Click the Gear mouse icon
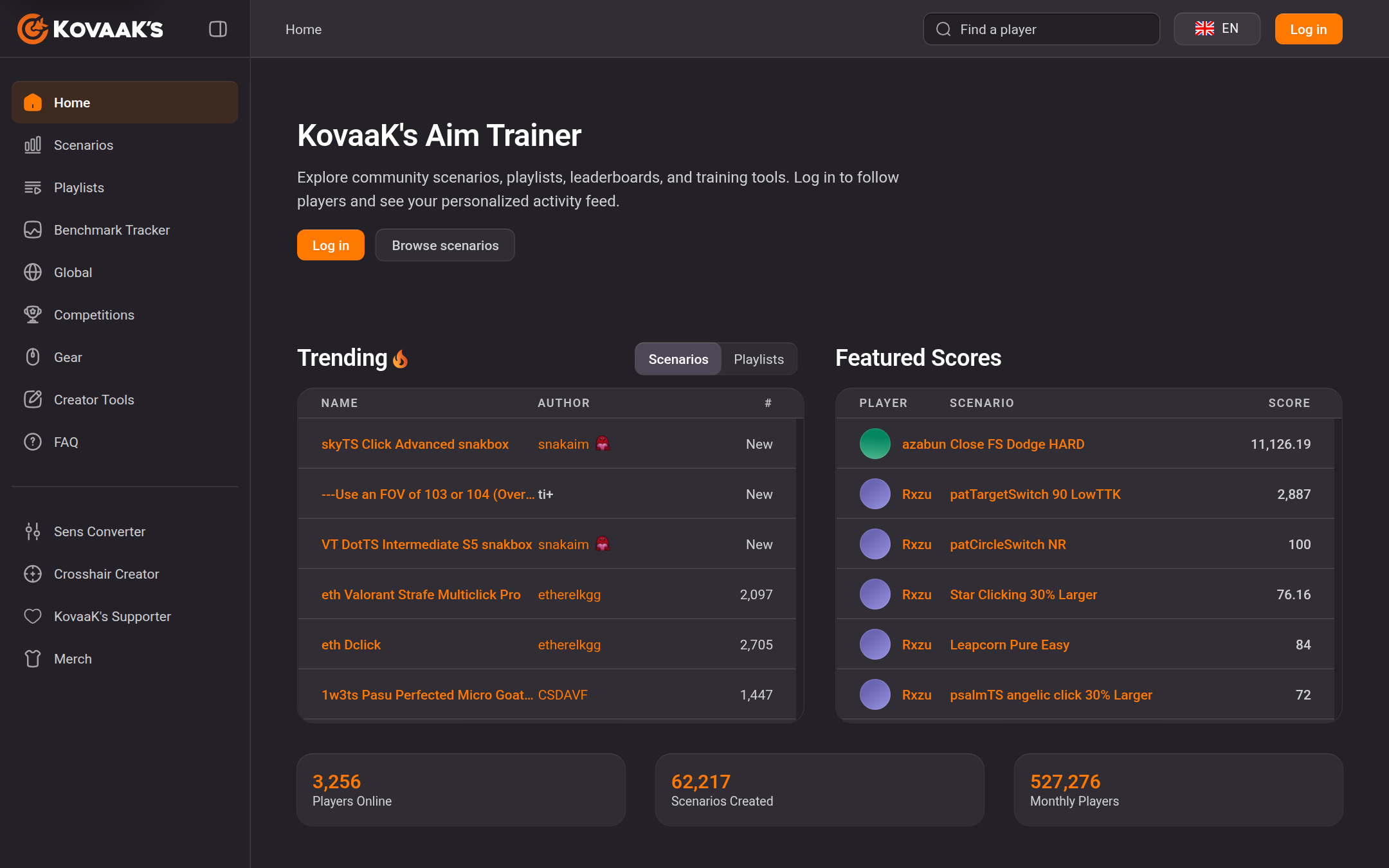Viewport: 1389px width, 868px height. [33, 357]
